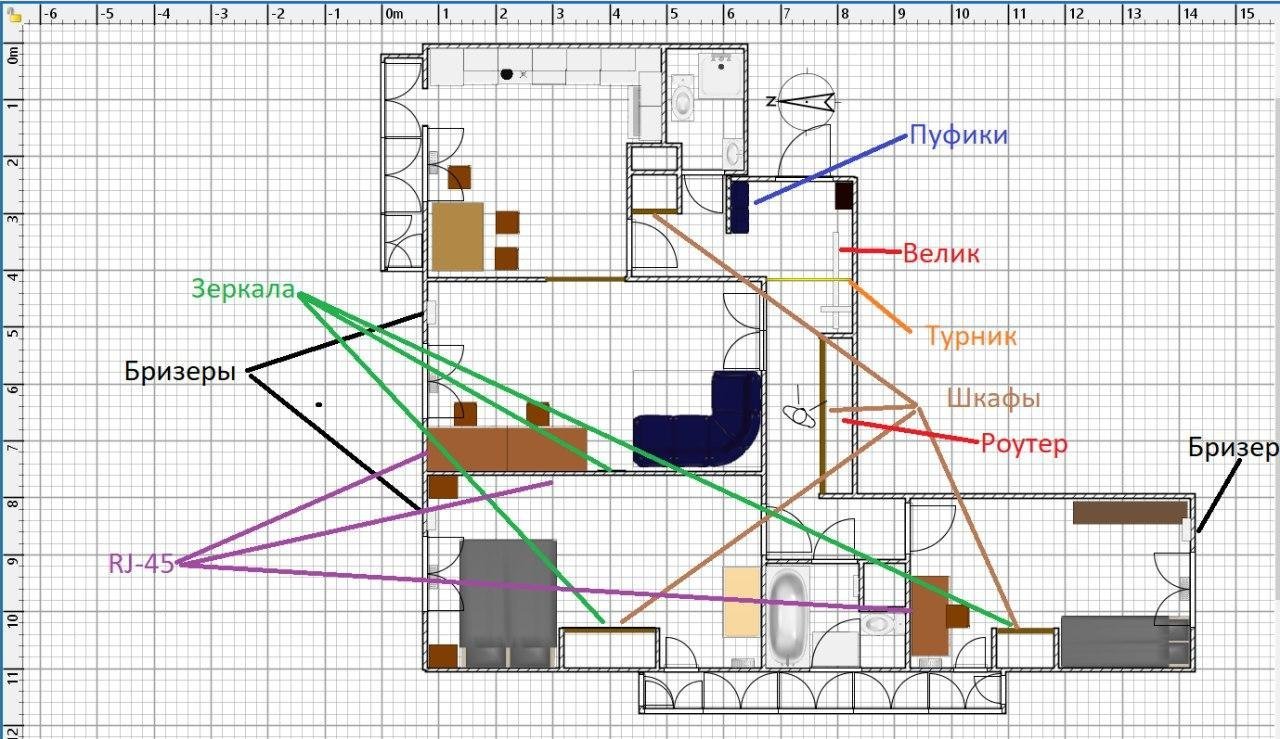Viewport: 1280px width, 739px height.
Task: Click the brown Шкафы label
Action: [994, 398]
